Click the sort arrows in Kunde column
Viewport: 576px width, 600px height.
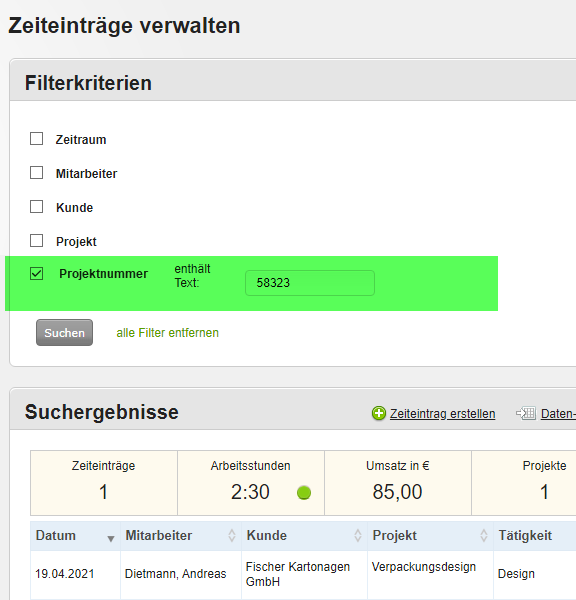(357, 535)
